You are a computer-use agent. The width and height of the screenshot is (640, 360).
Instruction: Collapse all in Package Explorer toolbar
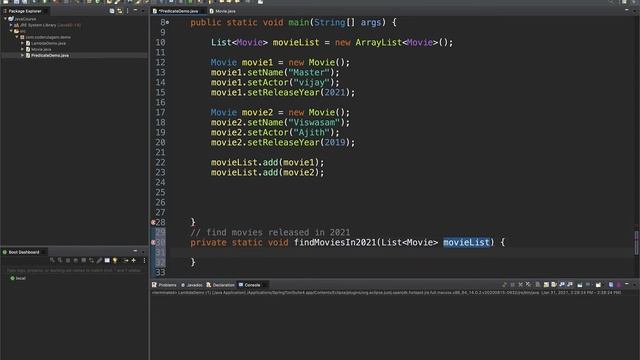[x=112, y=11]
